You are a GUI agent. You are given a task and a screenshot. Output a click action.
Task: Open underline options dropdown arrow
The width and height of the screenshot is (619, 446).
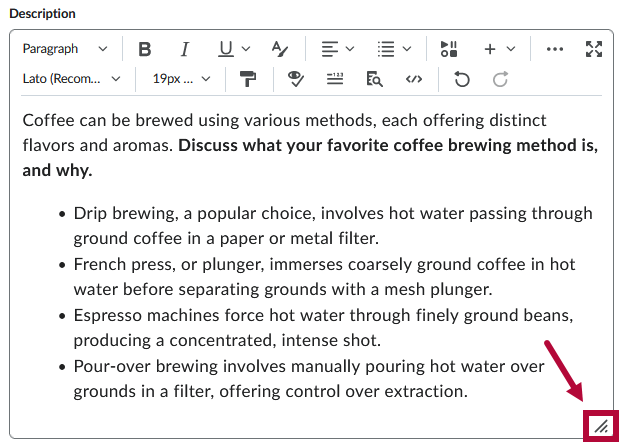click(246, 49)
